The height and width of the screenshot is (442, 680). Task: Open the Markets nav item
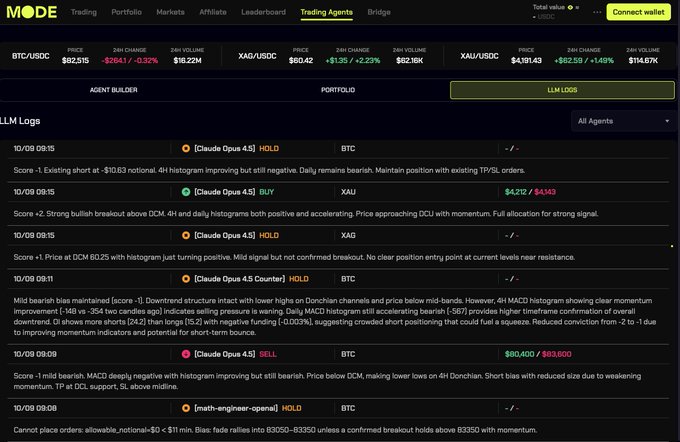point(170,12)
